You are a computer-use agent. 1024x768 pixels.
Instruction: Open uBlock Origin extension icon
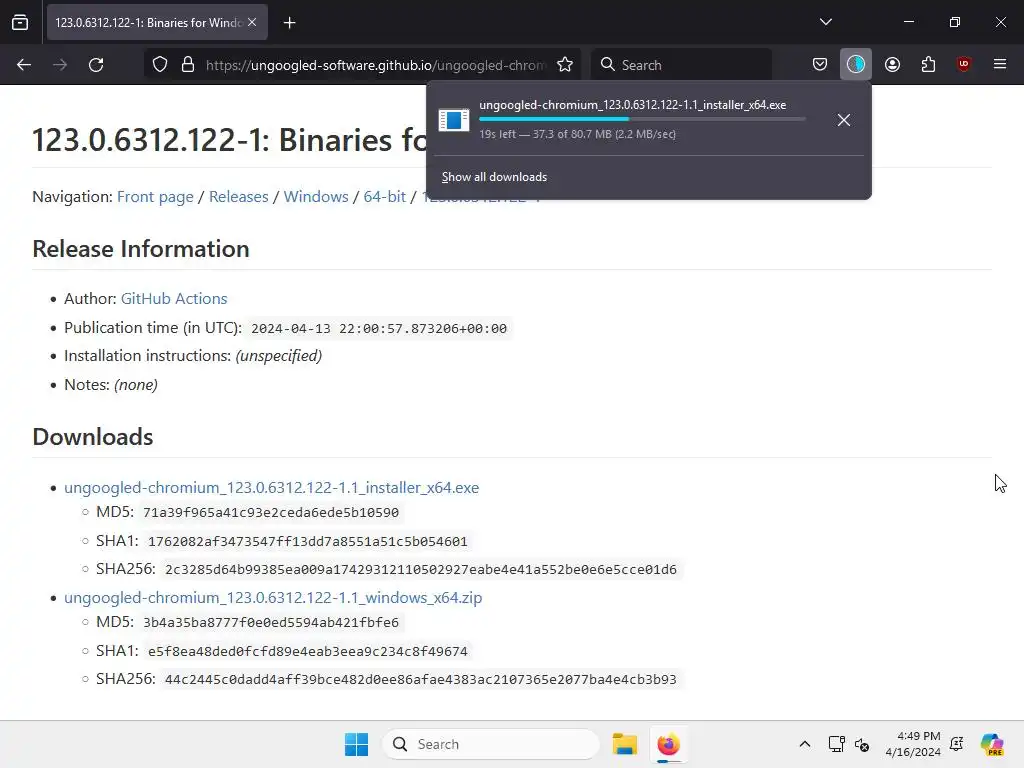[963, 64]
